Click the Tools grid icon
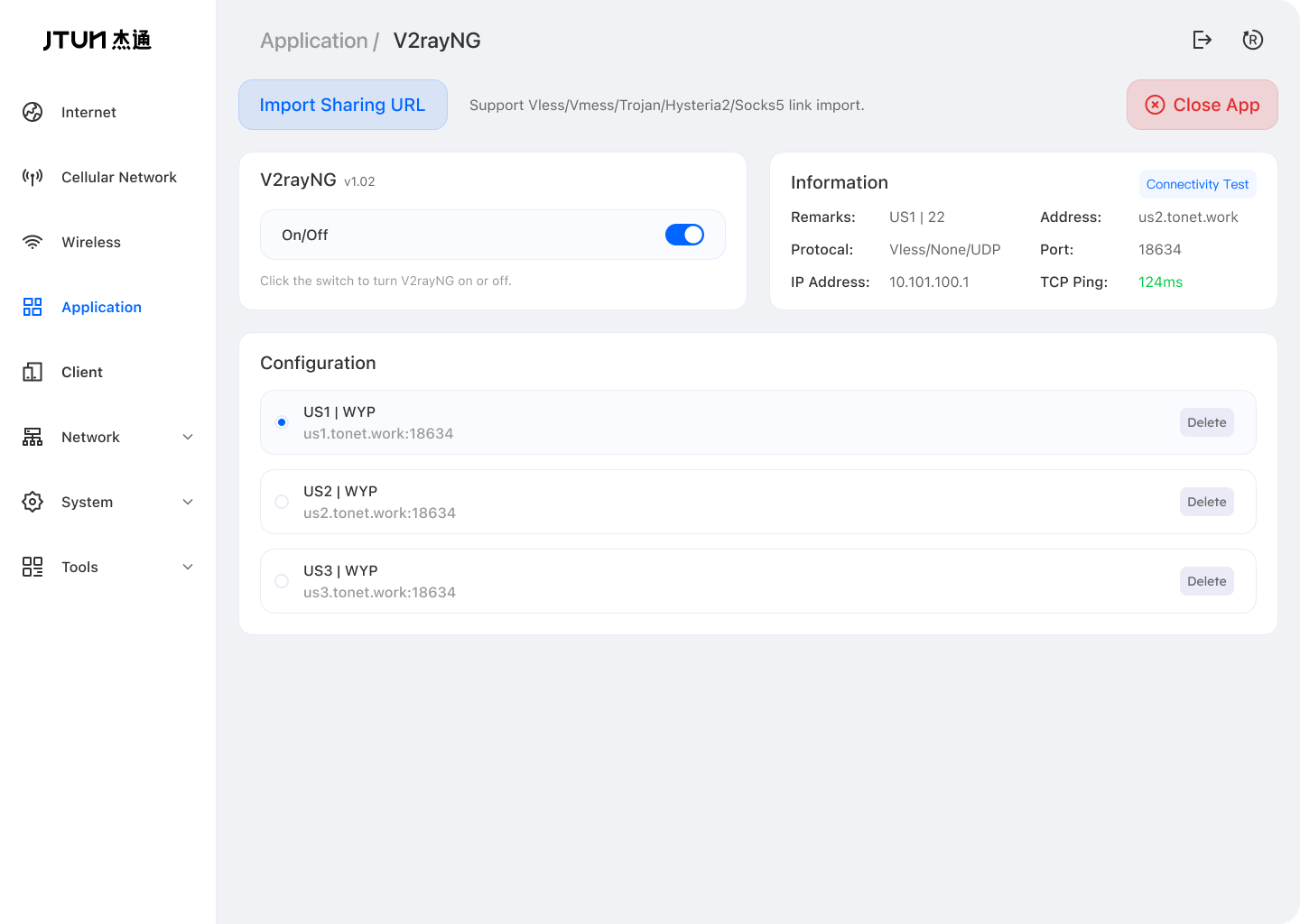The height and width of the screenshot is (924, 1300). (x=32, y=567)
